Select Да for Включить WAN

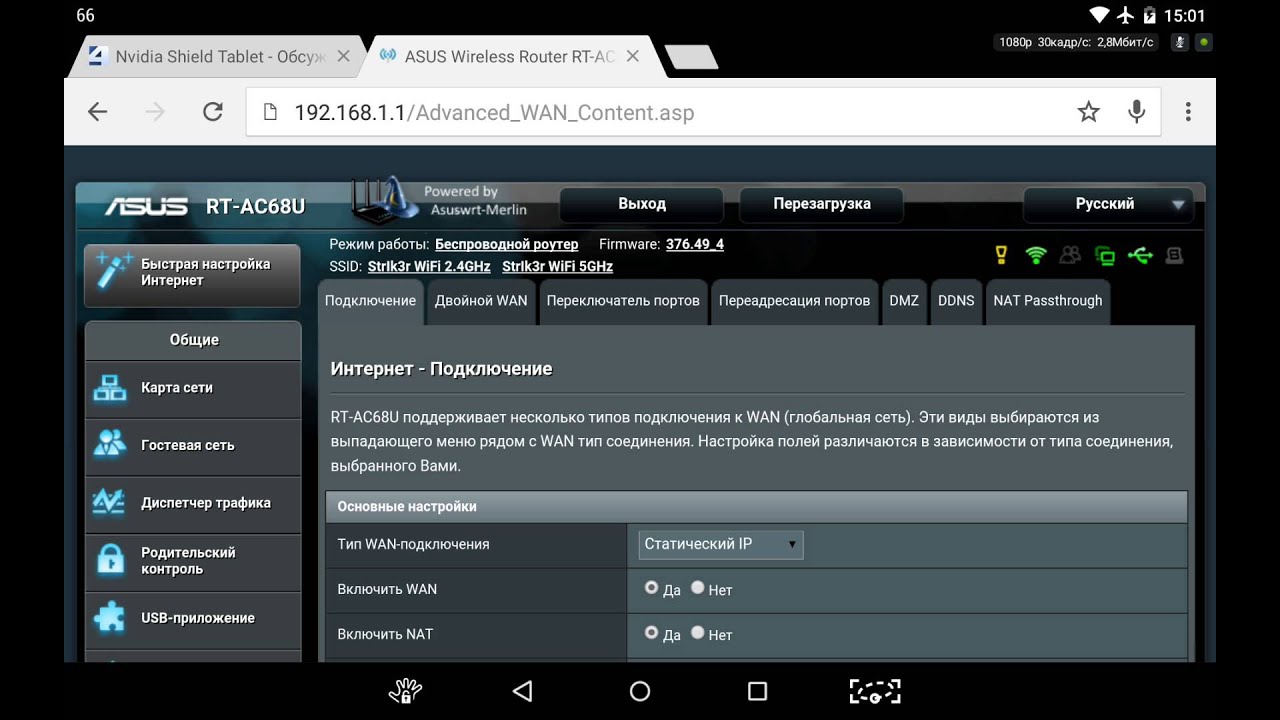(x=652, y=588)
